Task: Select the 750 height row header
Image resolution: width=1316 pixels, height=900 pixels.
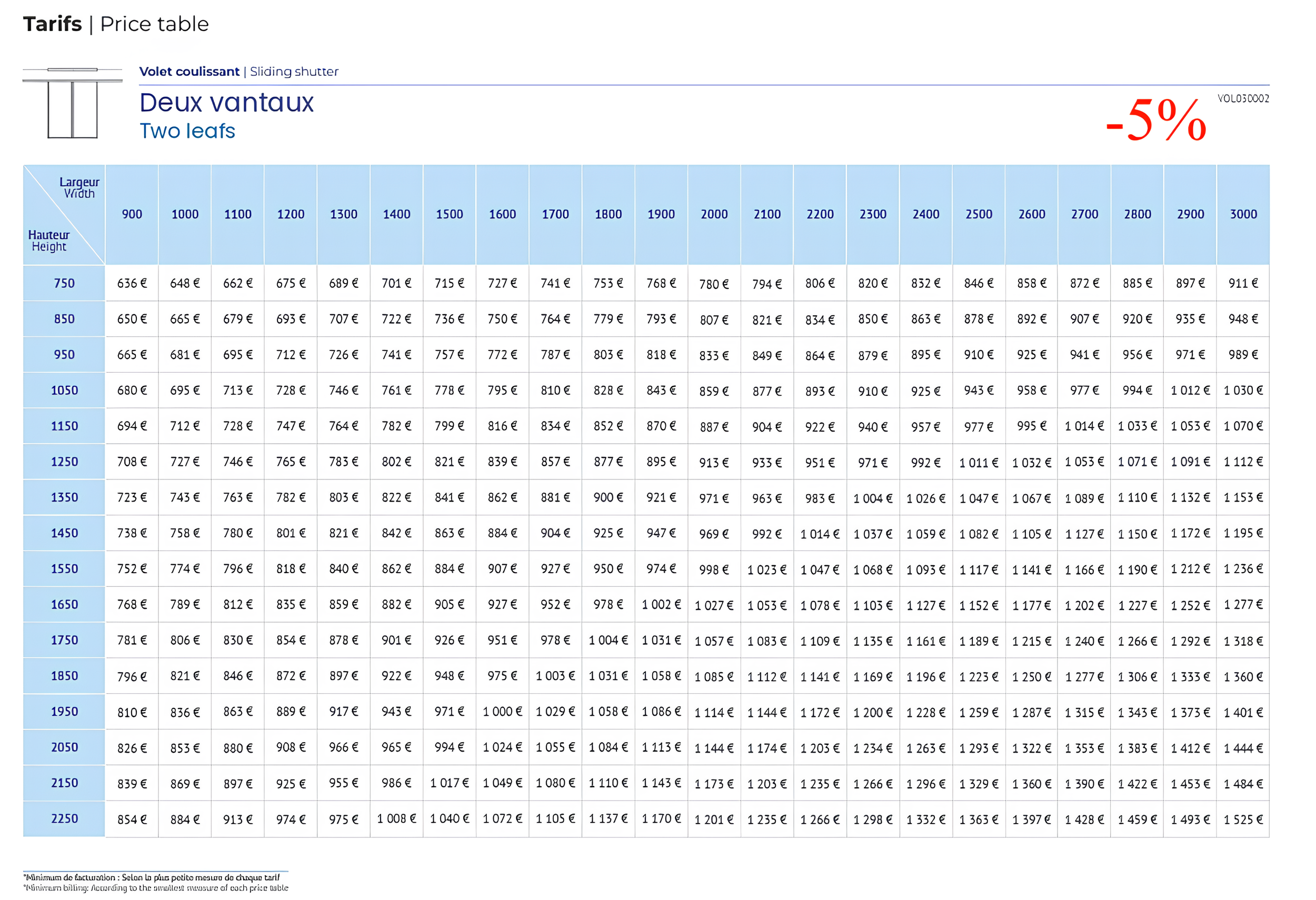Action: coord(64,283)
